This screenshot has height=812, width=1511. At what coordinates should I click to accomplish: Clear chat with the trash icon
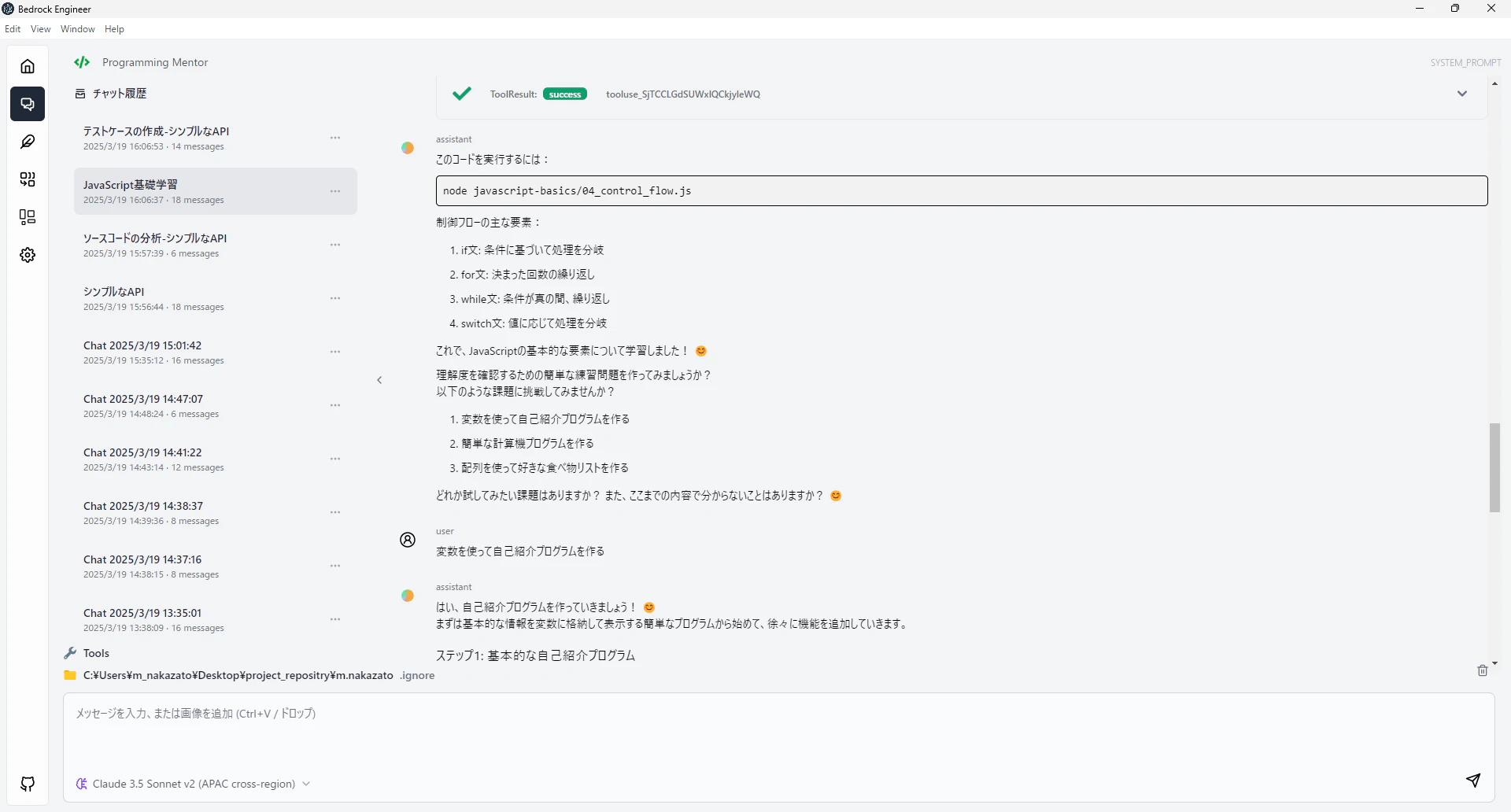click(x=1483, y=670)
